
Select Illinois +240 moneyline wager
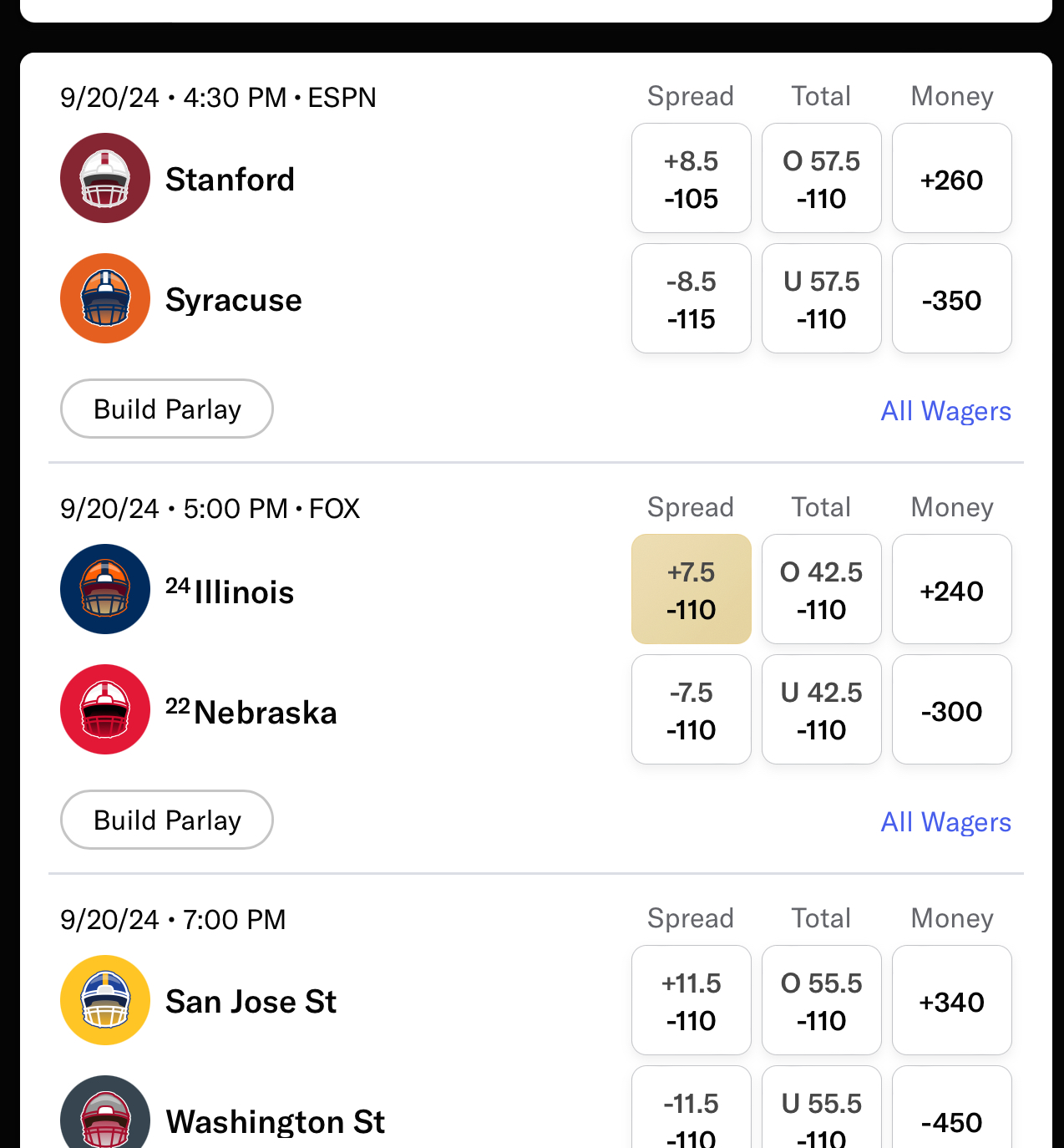(x=951, y=589)
